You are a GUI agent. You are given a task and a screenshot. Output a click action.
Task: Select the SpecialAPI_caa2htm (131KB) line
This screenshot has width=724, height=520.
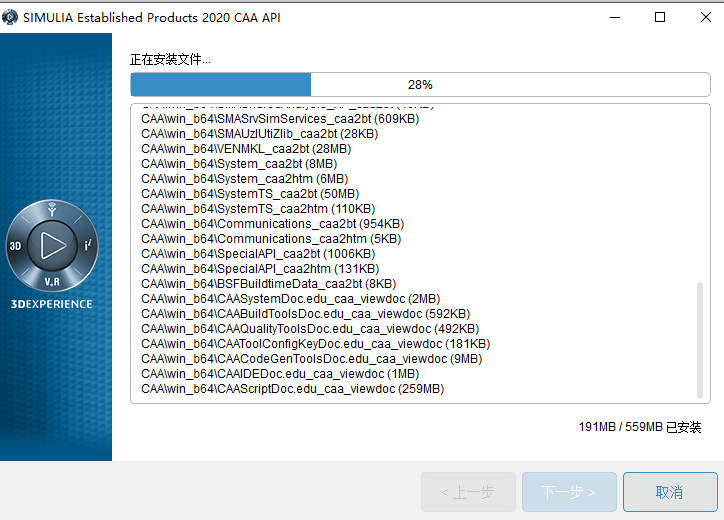point(260,269)
